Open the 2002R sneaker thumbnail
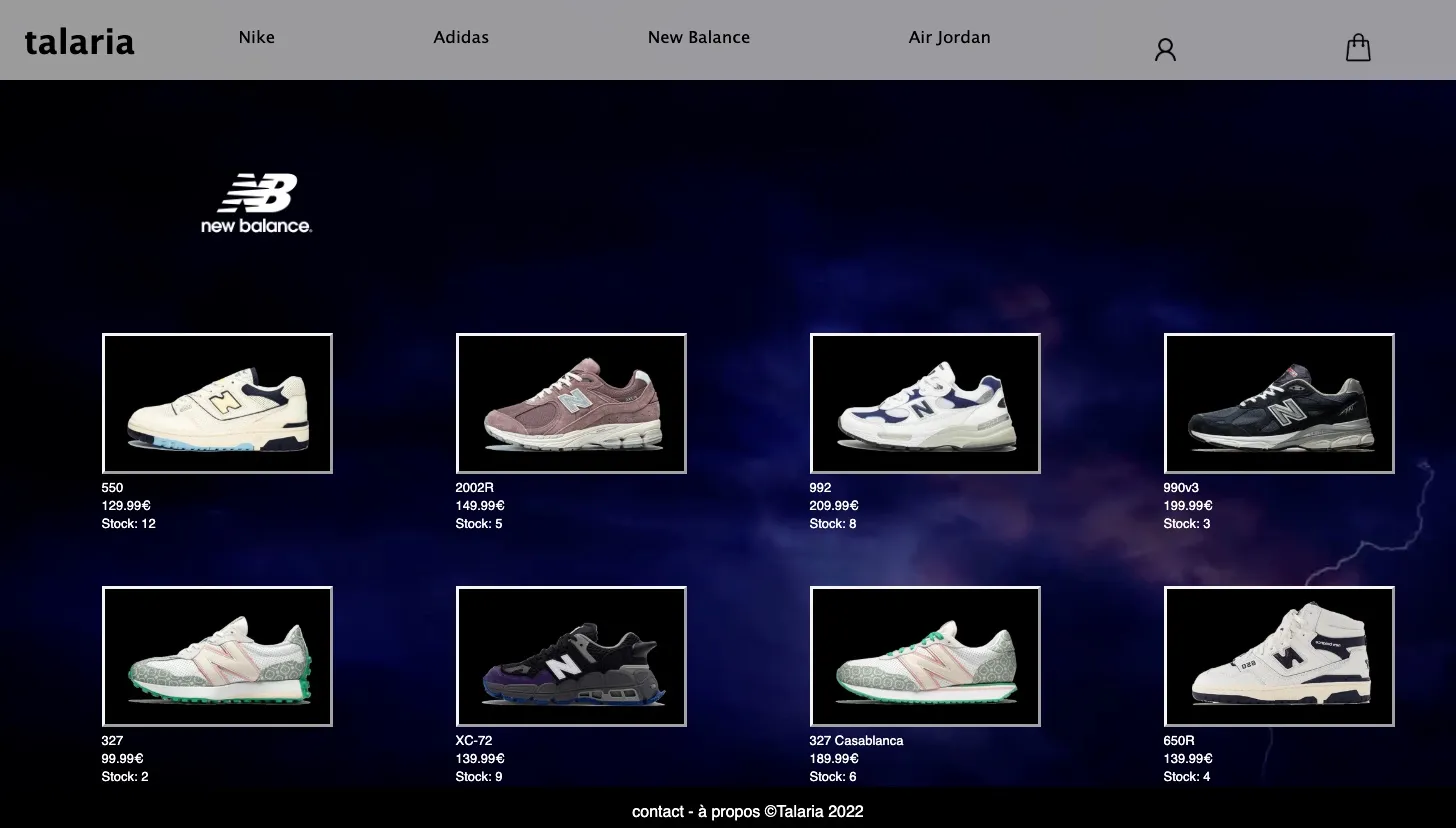Screen dimensions: 1456x828 [571, 403]
